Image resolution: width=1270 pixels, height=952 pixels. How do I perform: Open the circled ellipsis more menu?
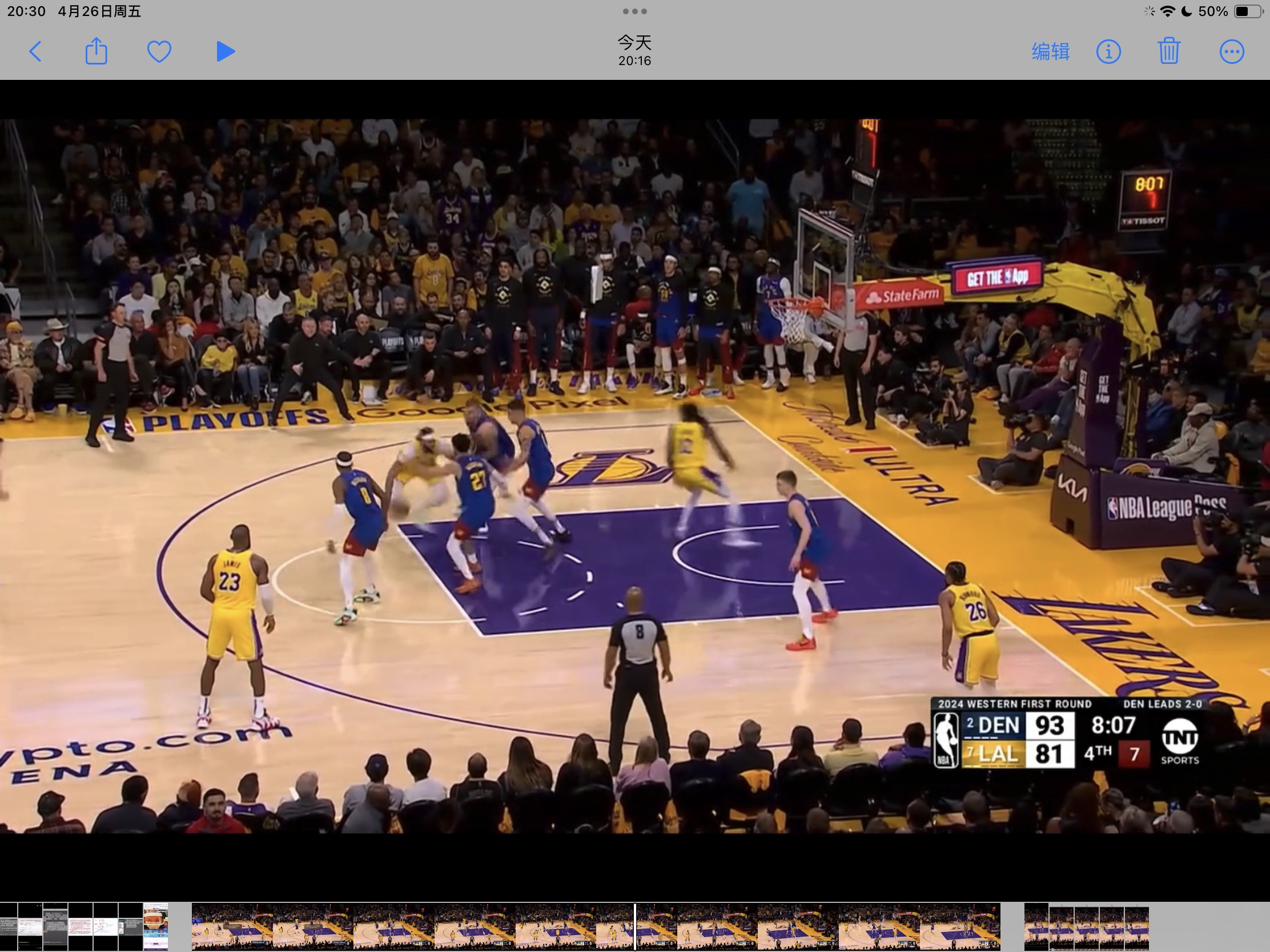pos(1232,51)
